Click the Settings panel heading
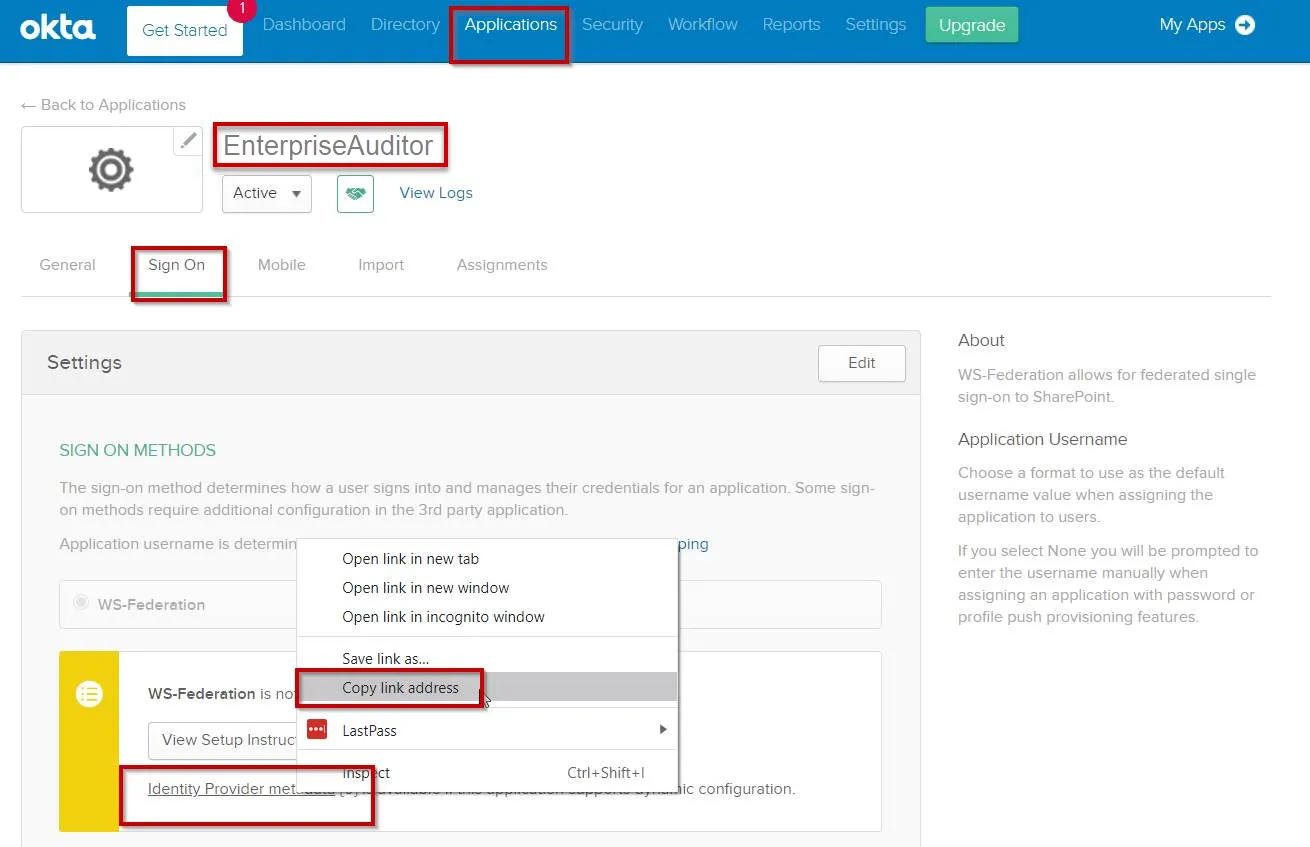Viewport: 1310px width, 847px height. point(84,362)
